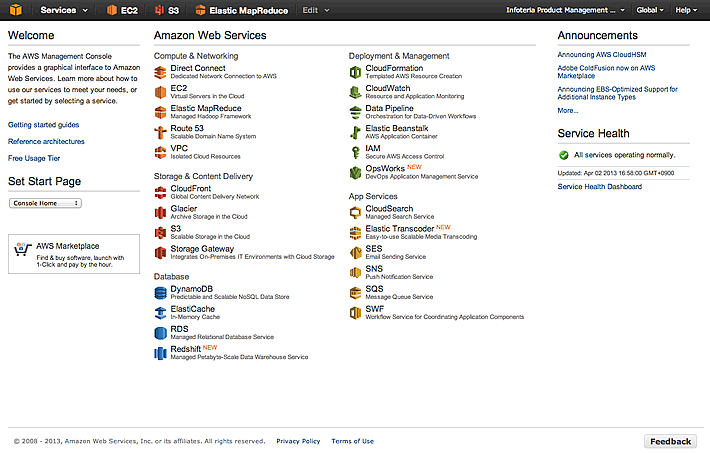Image resolution: width=710 pixels, height=453 pixels.
Task: Click the 'Updated: Apr 02 2013' timestamp text
Action: (x=616, y=173)
